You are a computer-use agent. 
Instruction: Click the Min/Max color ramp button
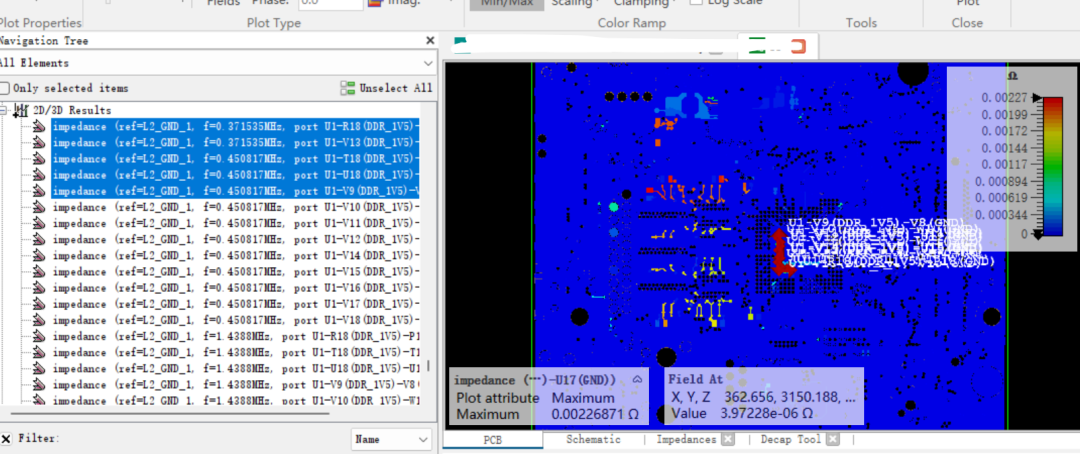pos(506,3)
